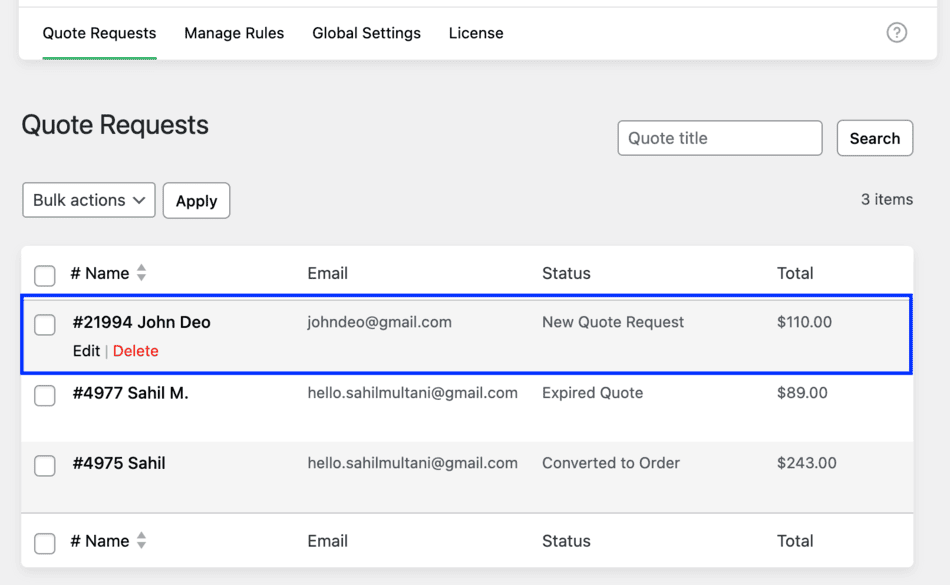Image resolution: width=950 pixels, height=585 pixels.
Task: Focus the Quote title search field
Action: tap(720, 138)
